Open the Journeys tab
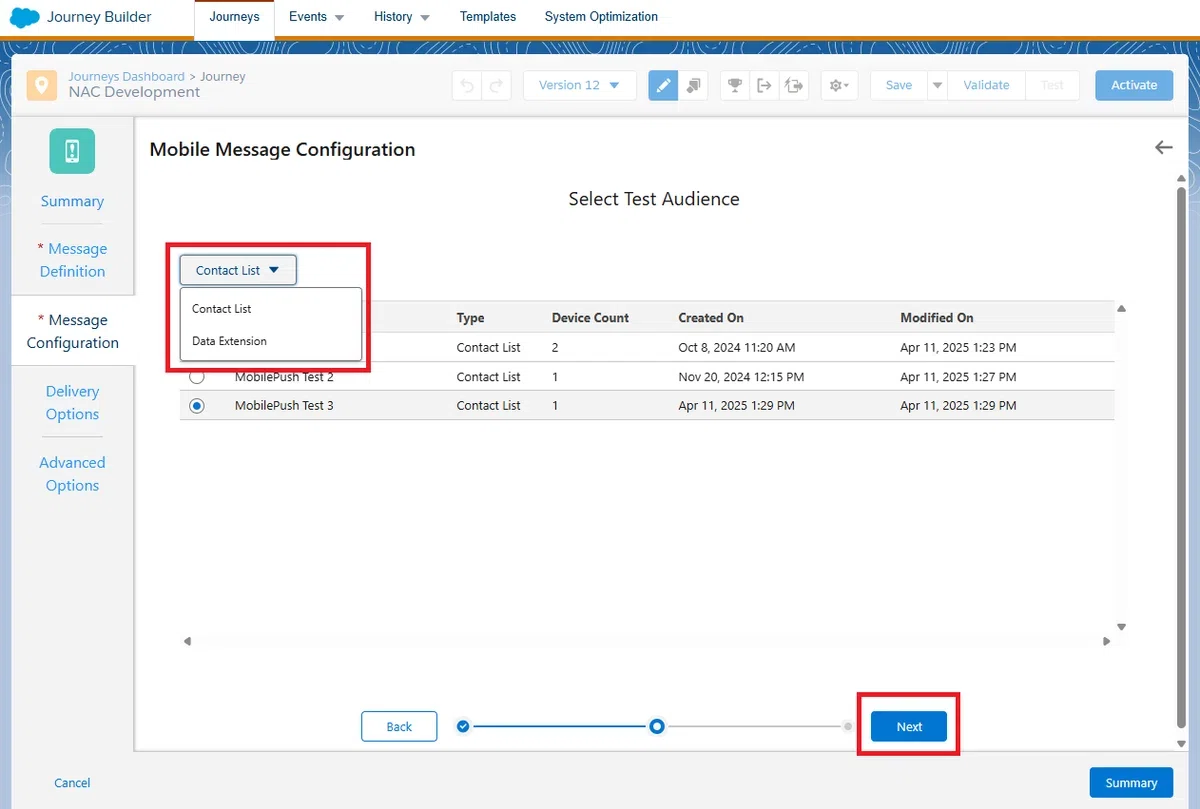 (234, 17)
